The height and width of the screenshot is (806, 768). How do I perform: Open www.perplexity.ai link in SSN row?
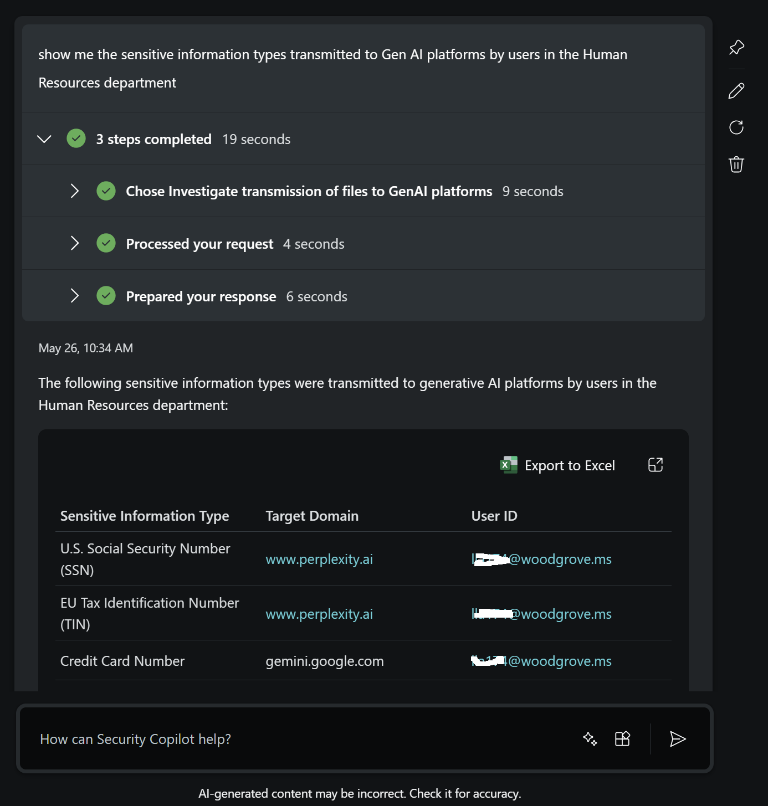[x=319, y=559]
